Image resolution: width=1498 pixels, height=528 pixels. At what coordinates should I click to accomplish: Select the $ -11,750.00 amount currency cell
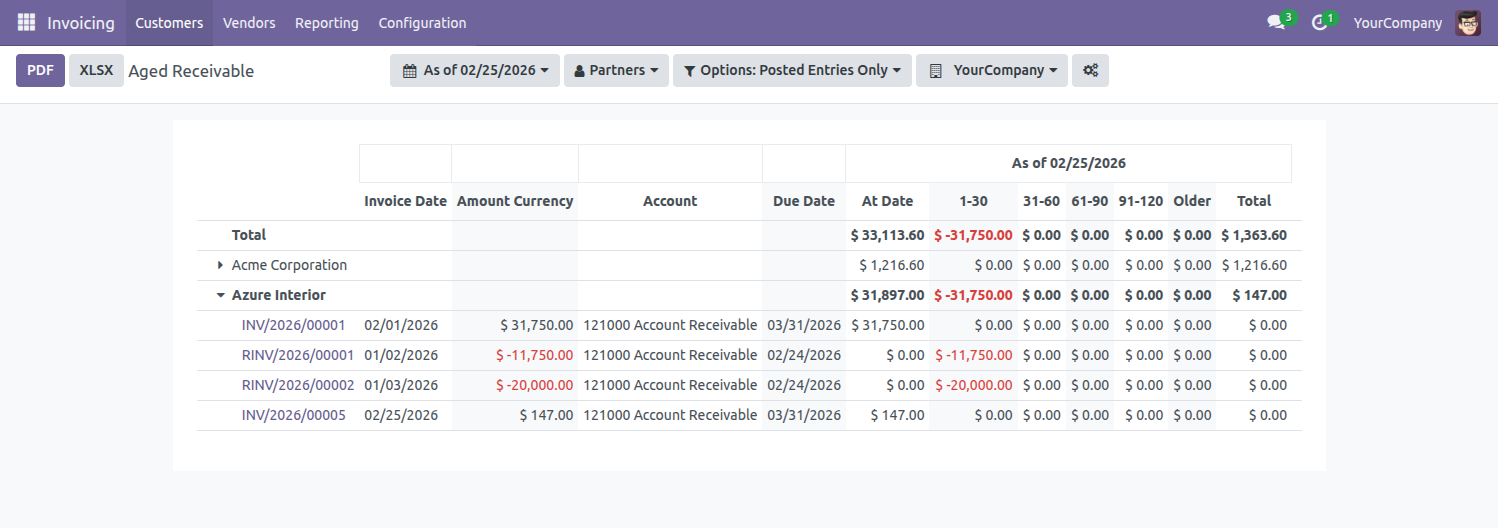pos(534,355)
